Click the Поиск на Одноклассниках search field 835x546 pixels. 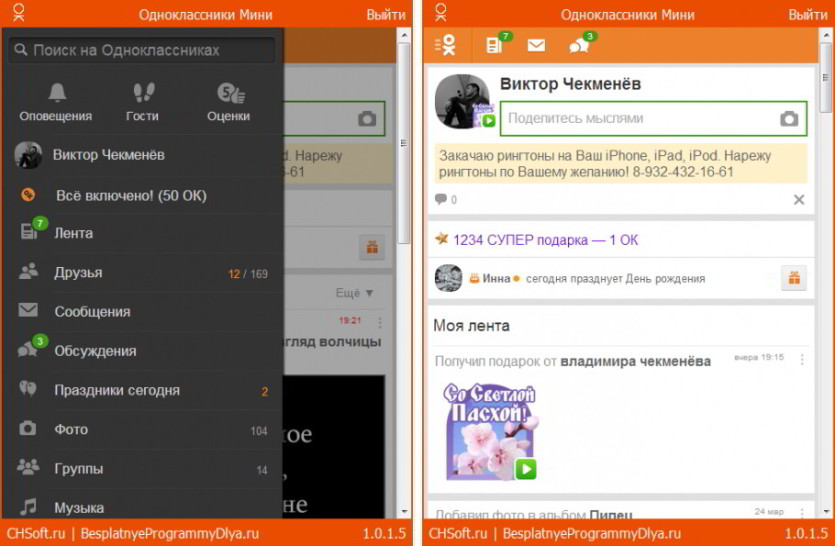142,50
